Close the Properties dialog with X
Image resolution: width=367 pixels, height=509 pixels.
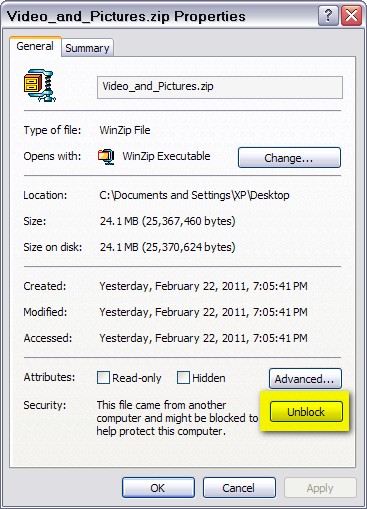tap(351, 16)
